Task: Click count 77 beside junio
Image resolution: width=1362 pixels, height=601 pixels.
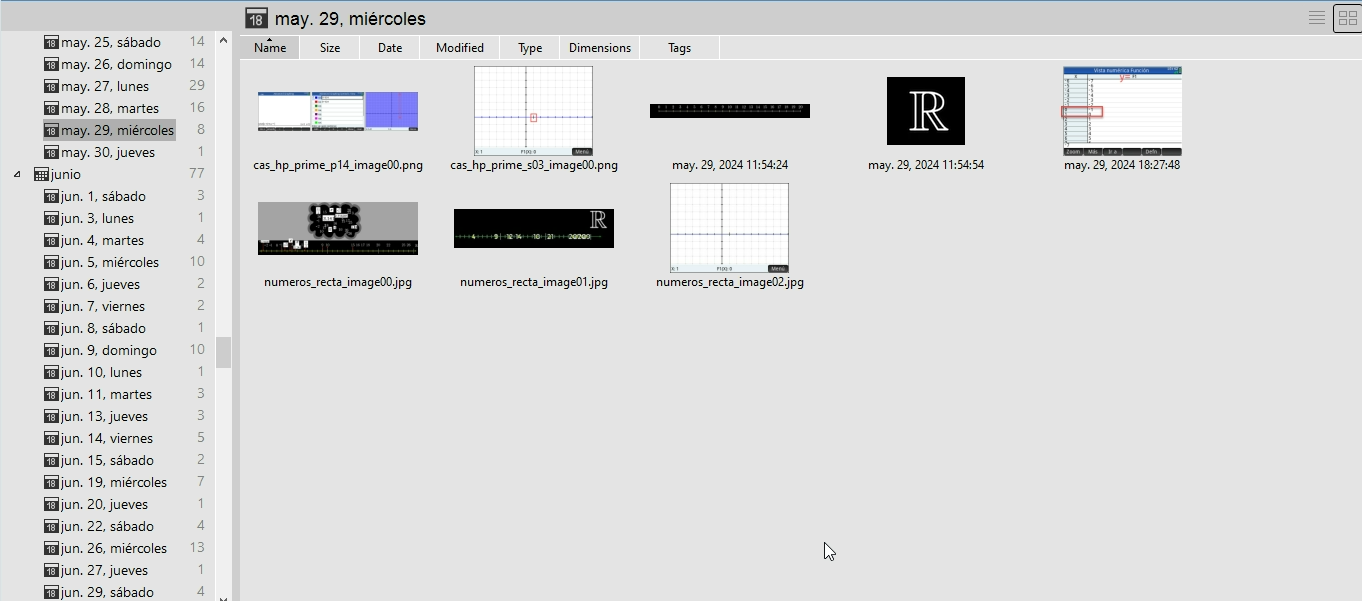Action: (197, 174)
